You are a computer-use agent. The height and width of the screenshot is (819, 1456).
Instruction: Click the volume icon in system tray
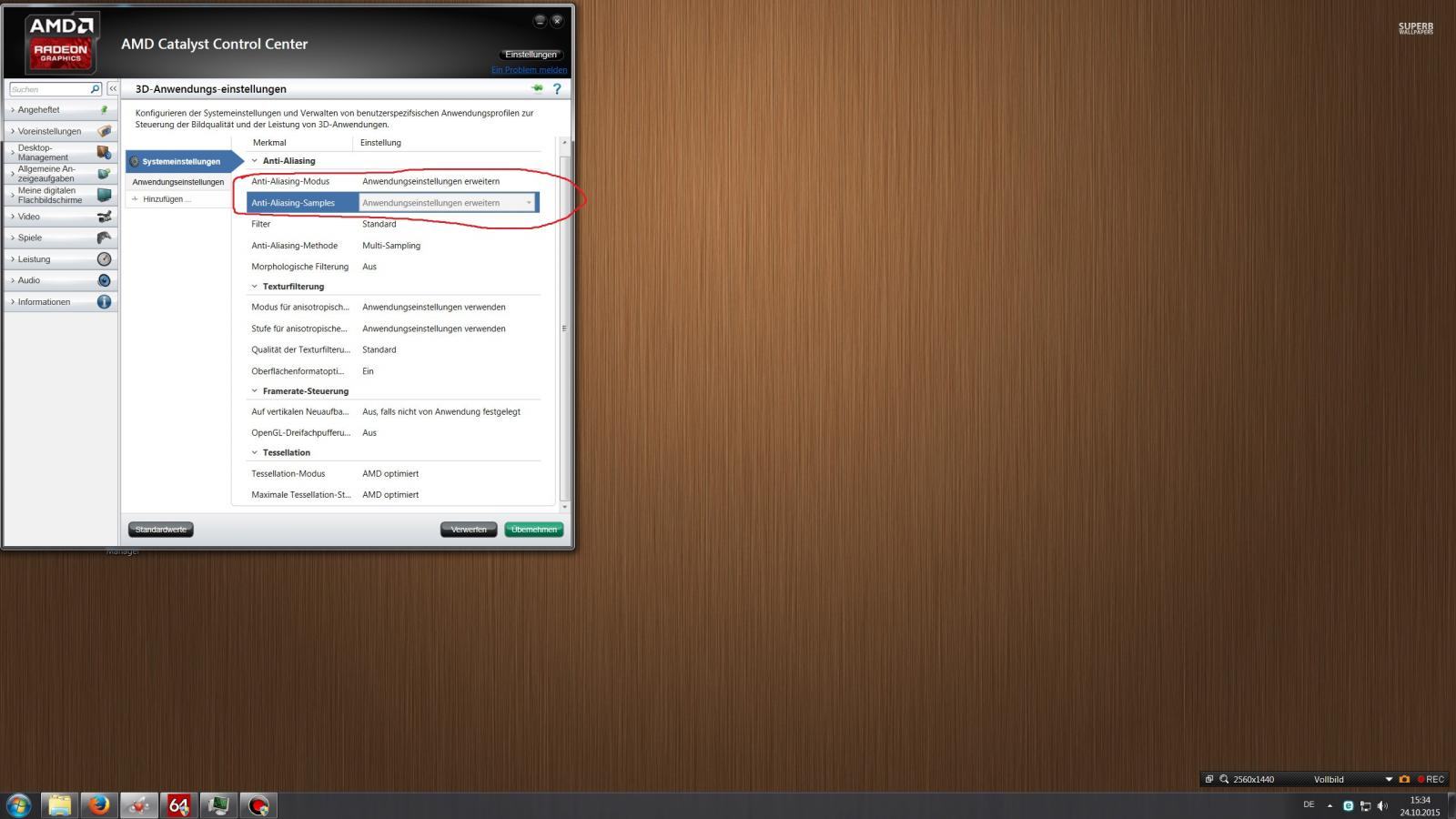coord(1382,806)
